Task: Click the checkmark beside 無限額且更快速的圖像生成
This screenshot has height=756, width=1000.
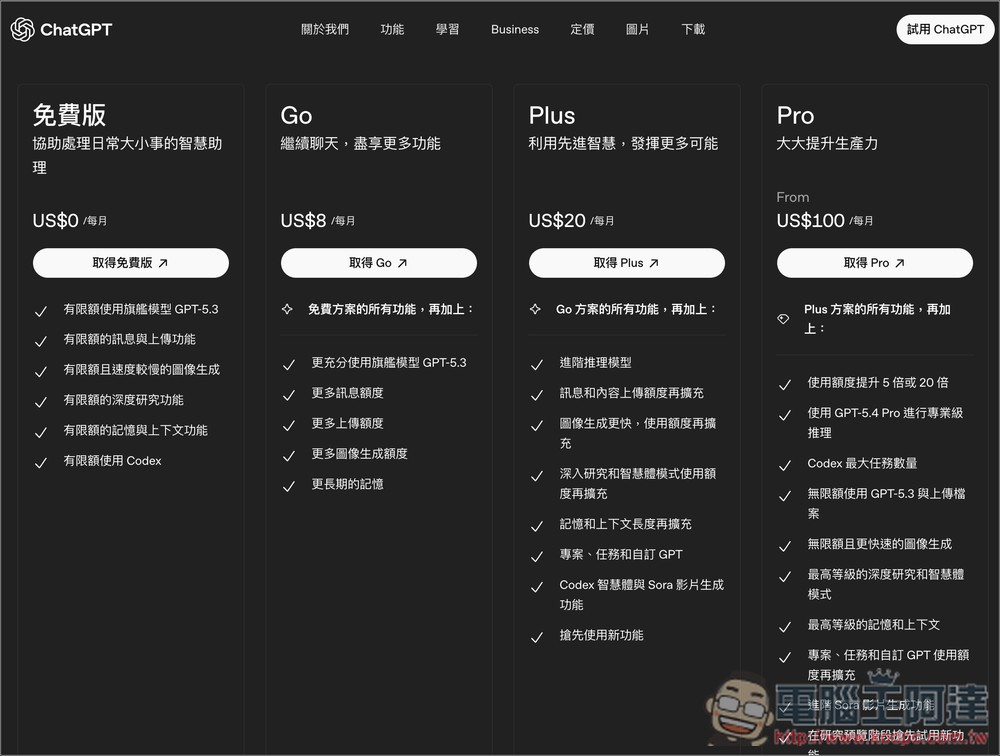Action: click(x=785, y=547)
